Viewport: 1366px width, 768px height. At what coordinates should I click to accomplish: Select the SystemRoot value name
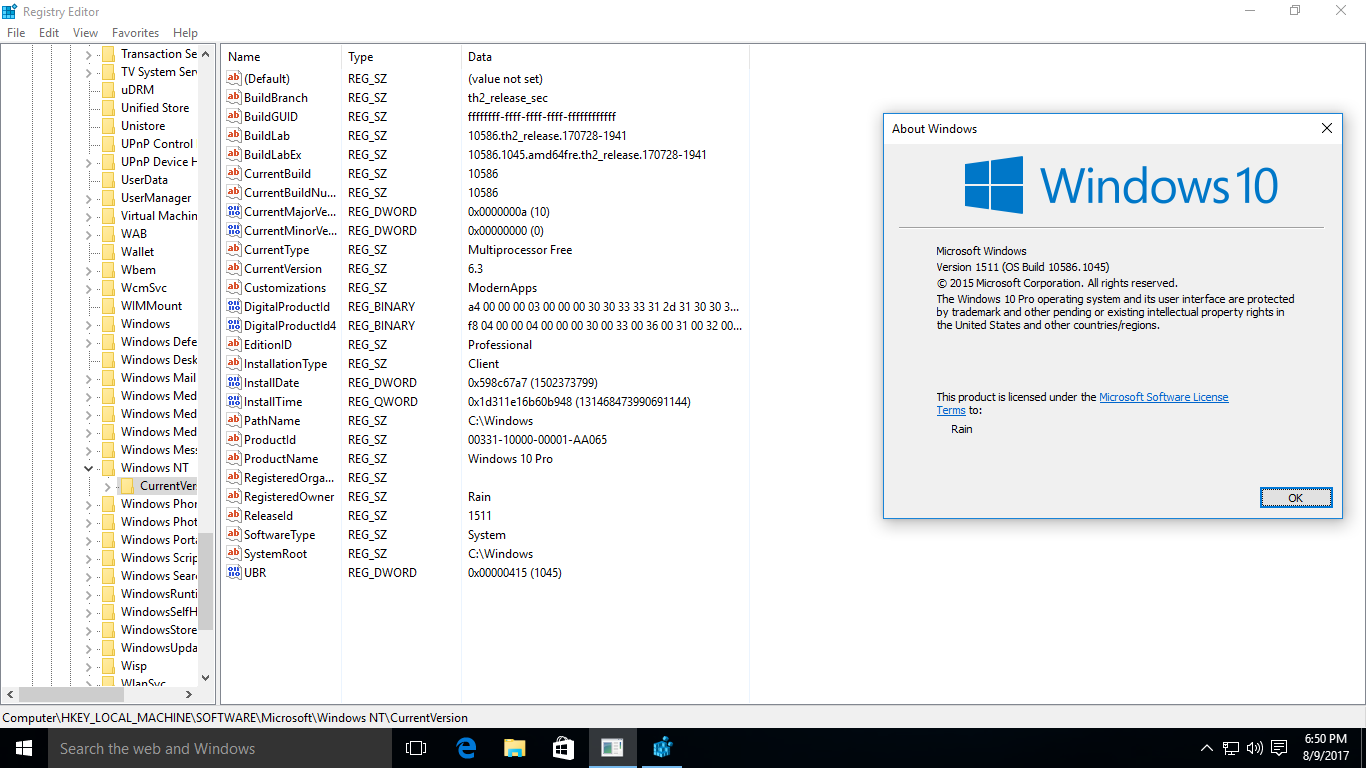[x=276, y=554]
